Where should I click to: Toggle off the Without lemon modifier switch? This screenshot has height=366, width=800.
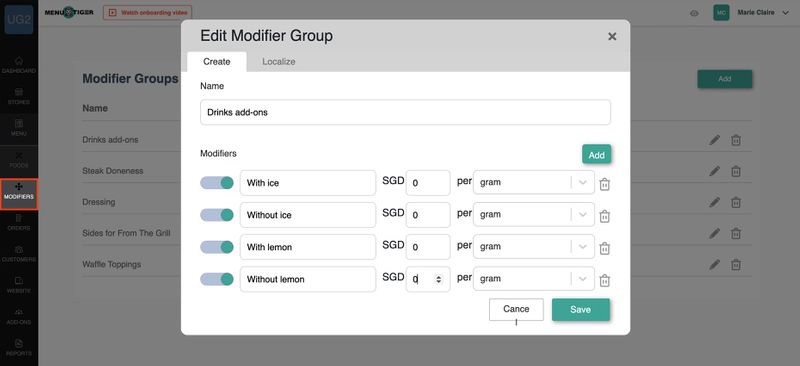click(x=217, y=279)
